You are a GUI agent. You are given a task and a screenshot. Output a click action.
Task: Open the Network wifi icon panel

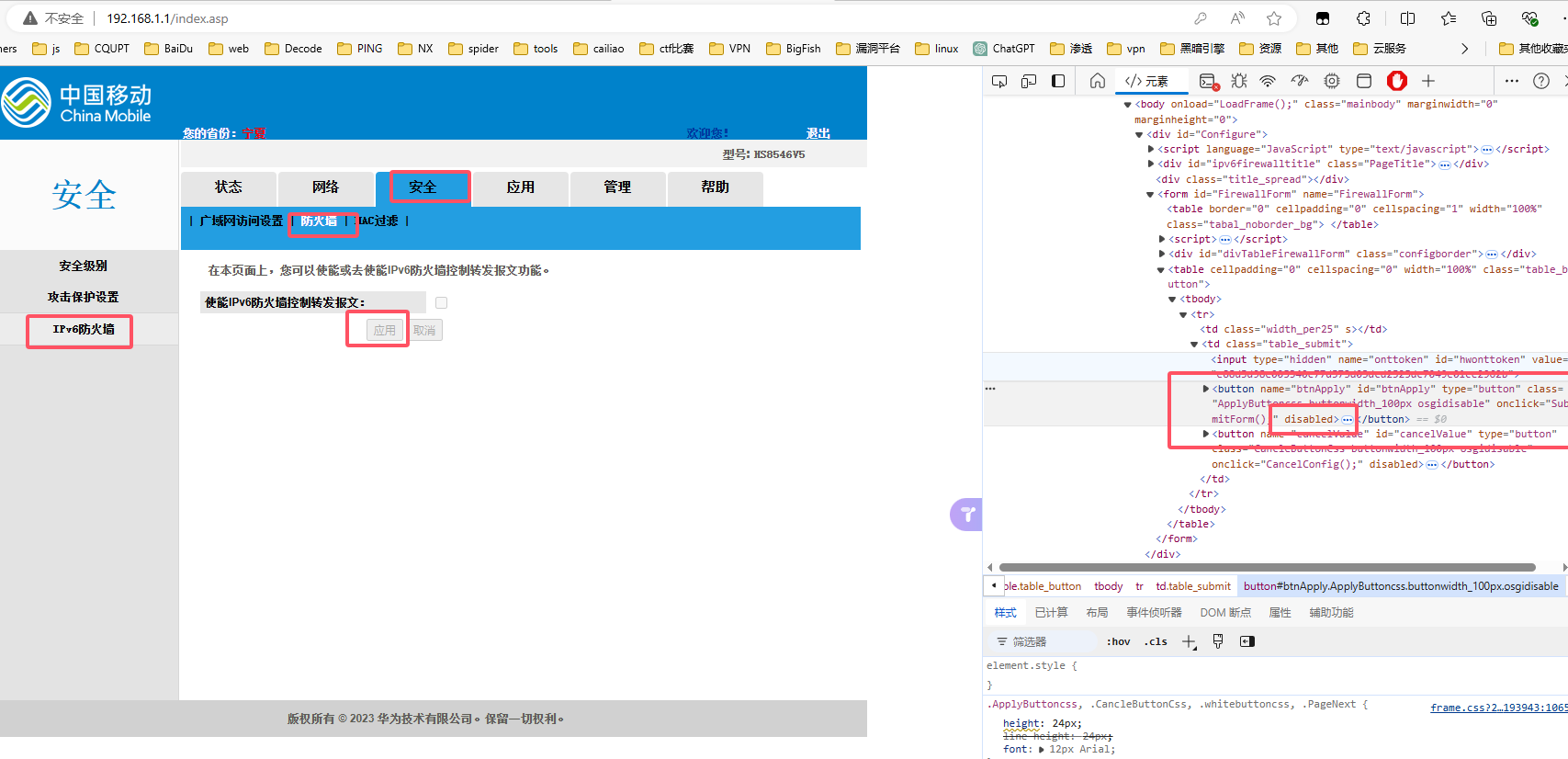tap(1268, 81)
